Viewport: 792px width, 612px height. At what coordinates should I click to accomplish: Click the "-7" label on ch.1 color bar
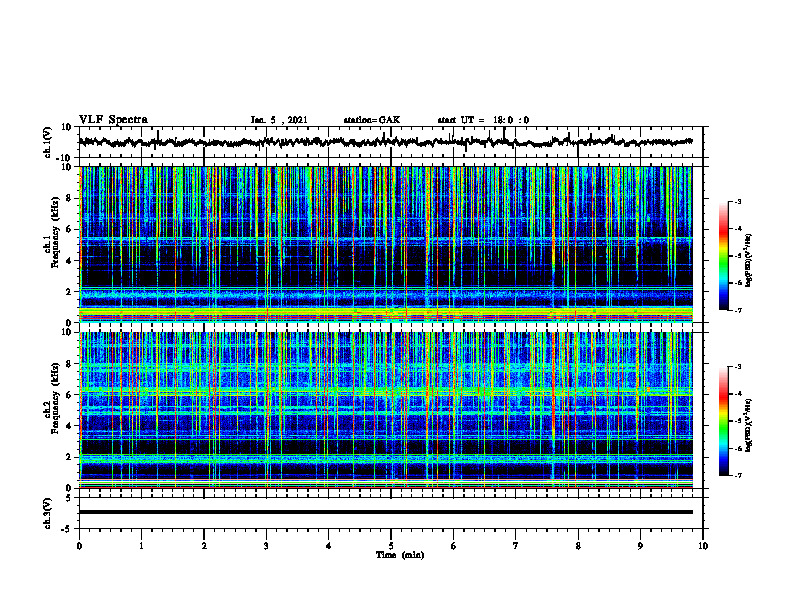pos(737,310)
